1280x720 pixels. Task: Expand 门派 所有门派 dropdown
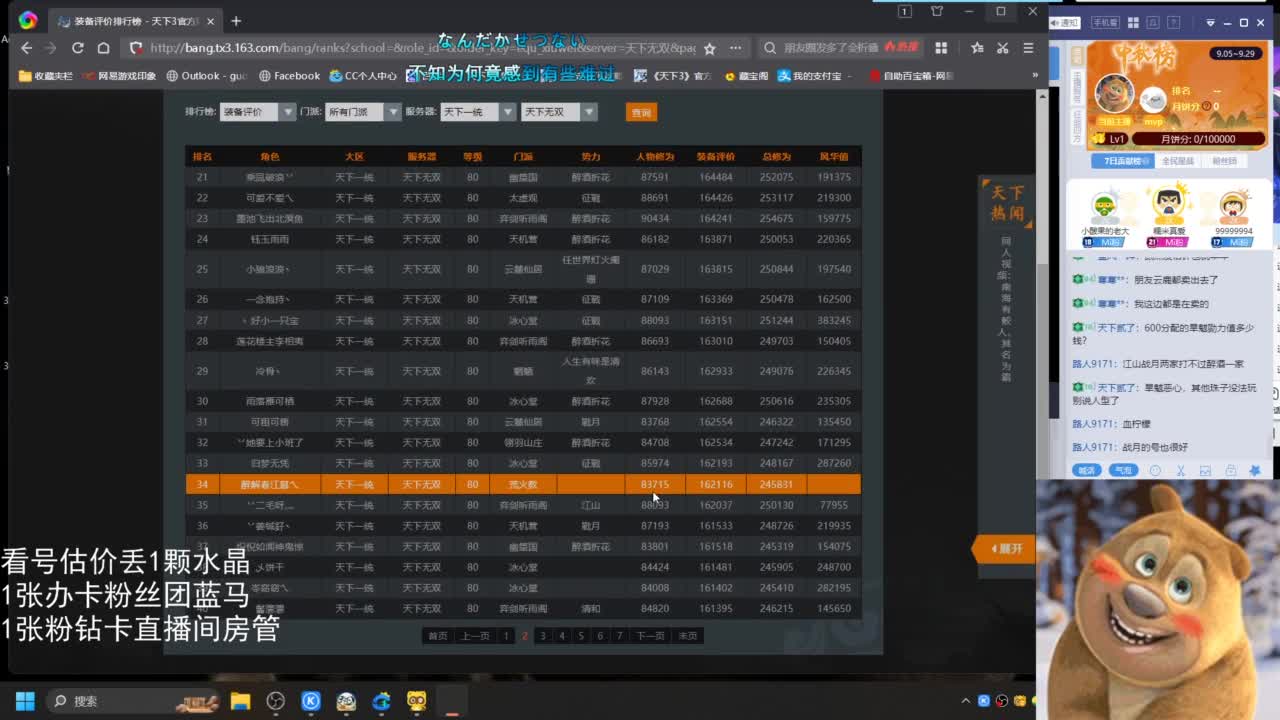(x=363, y=112)
